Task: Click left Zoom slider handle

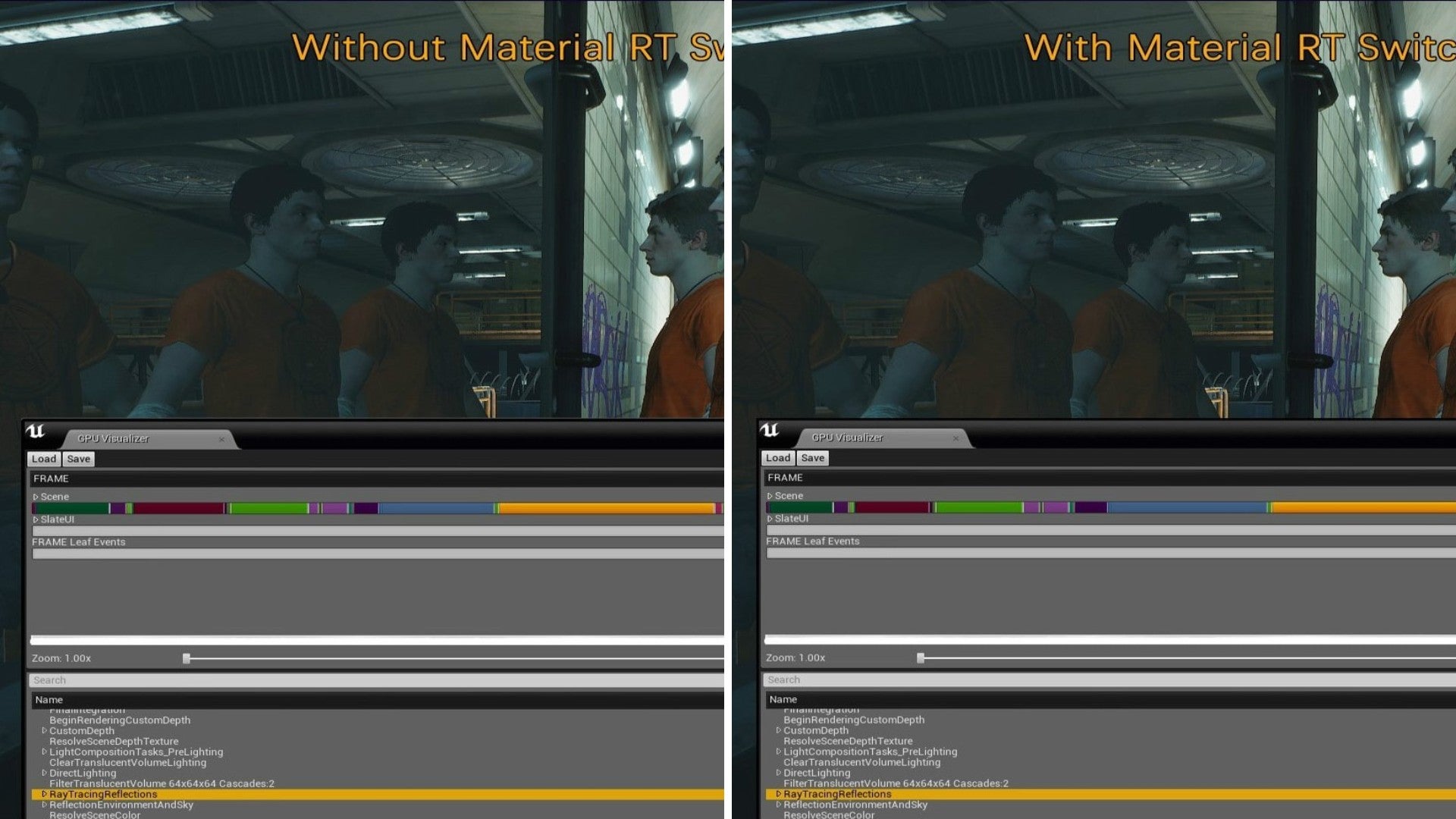Action: pyautogui.click(x=187, y=659)
